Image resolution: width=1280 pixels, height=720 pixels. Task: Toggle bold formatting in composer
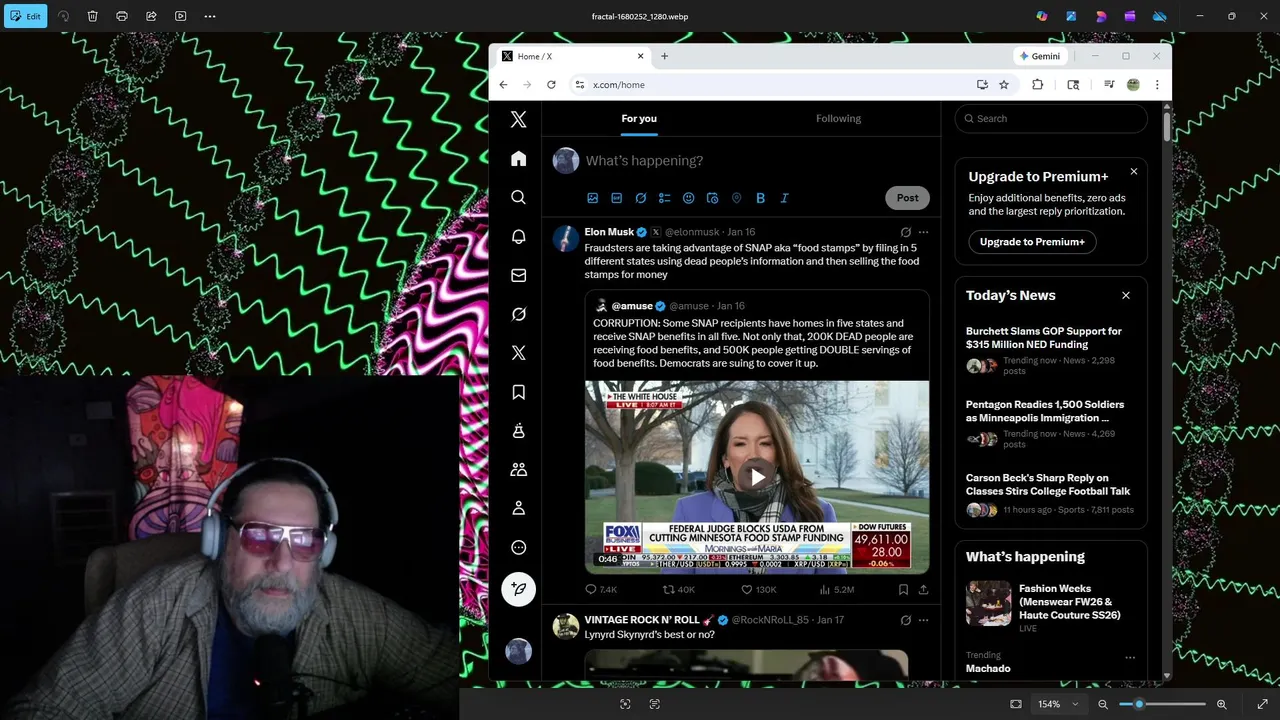point(760,198)
